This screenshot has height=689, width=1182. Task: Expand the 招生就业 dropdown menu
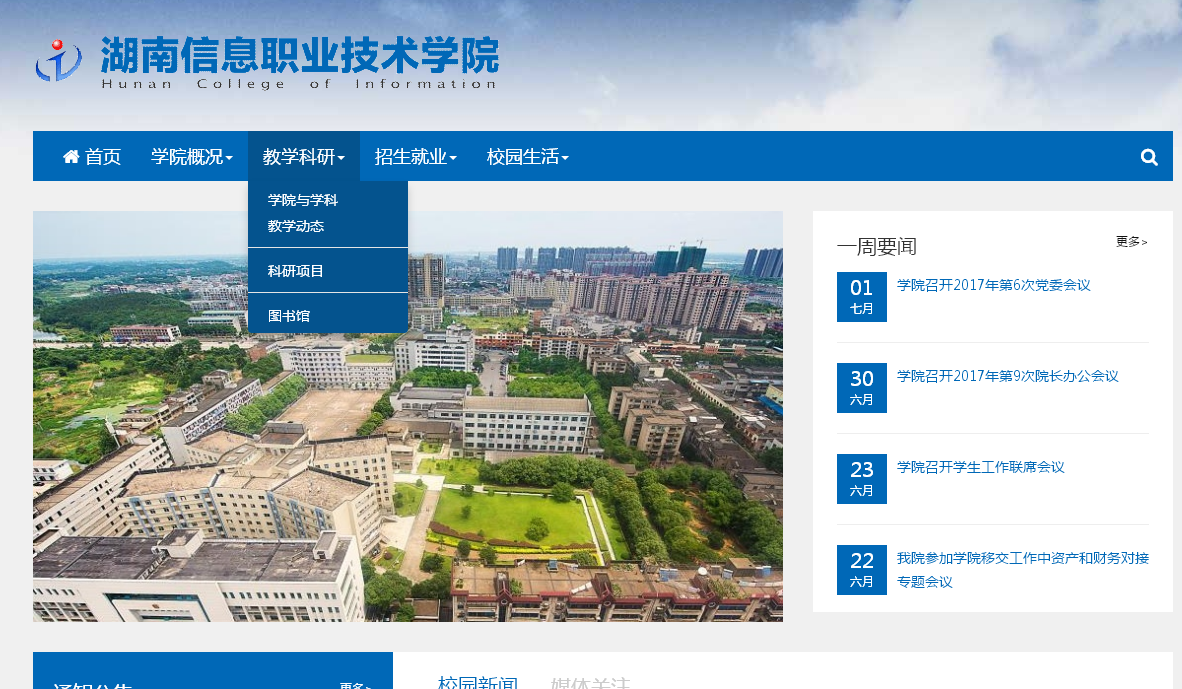tap(415, 157)
